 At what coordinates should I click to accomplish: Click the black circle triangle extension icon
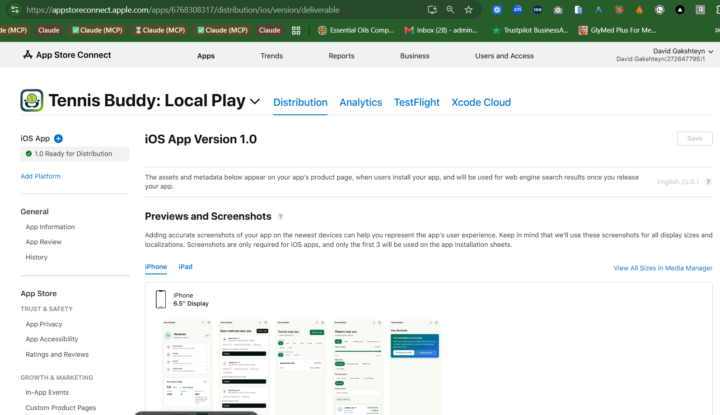click(x=680, y=10)
